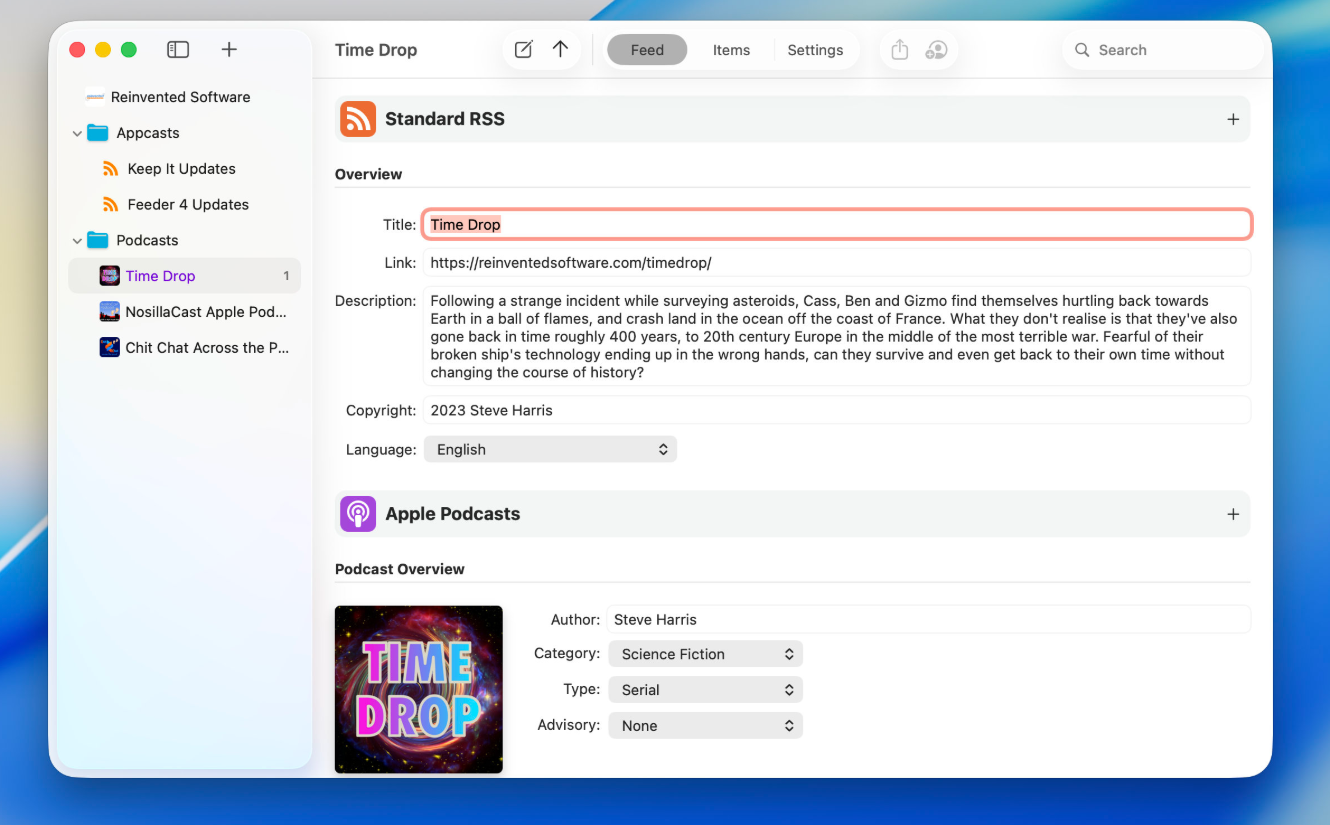Switch to the Settings tab
This screenshot has height=825, width=1330.
coord(815,50)
